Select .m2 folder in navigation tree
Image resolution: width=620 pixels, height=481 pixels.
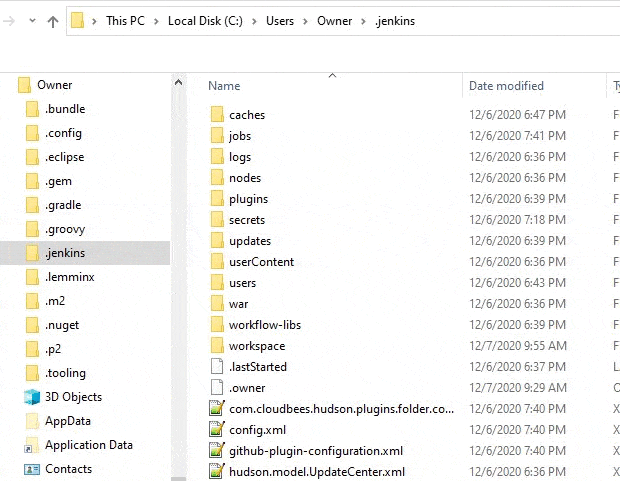[x=55, y=301]
